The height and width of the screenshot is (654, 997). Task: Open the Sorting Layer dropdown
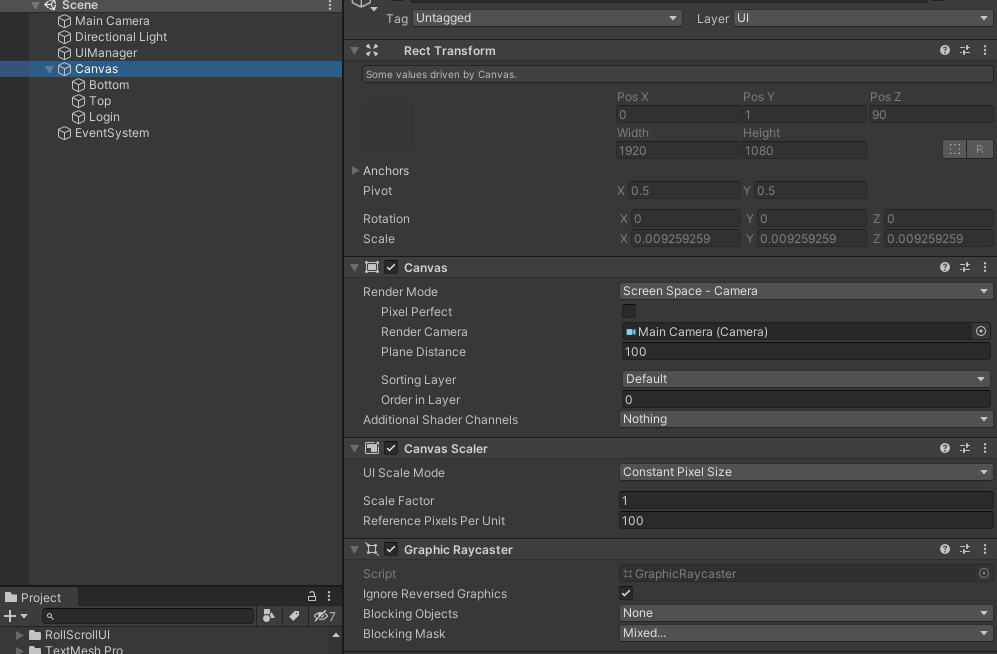pyautogui.click(x=806, y=379)
